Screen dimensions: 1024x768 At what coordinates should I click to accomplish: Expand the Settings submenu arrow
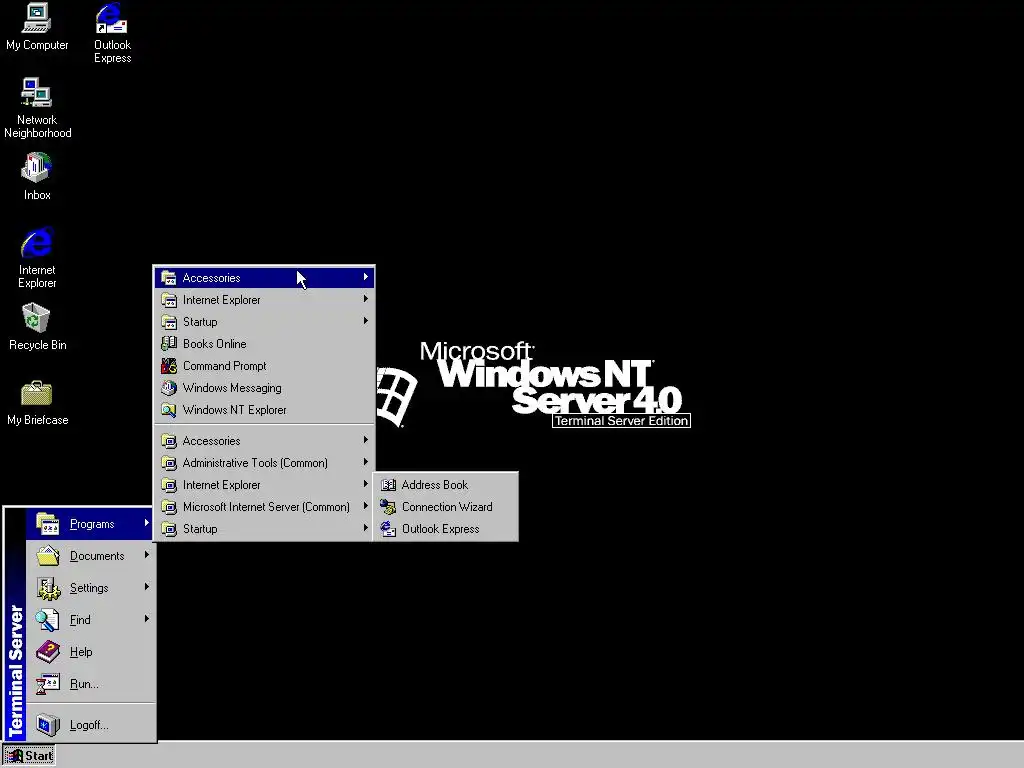(x=146, y=586)
